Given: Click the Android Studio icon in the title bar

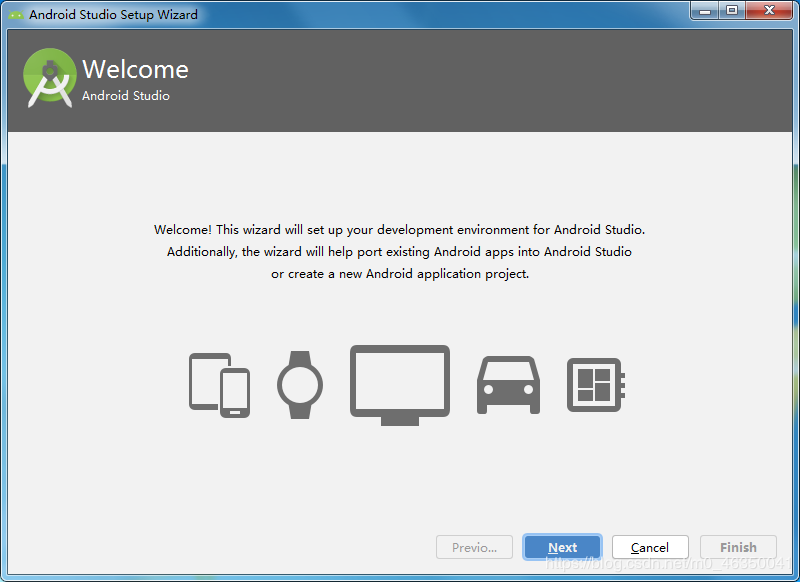Looking at the screenshot, I should [x=17, y=14].
